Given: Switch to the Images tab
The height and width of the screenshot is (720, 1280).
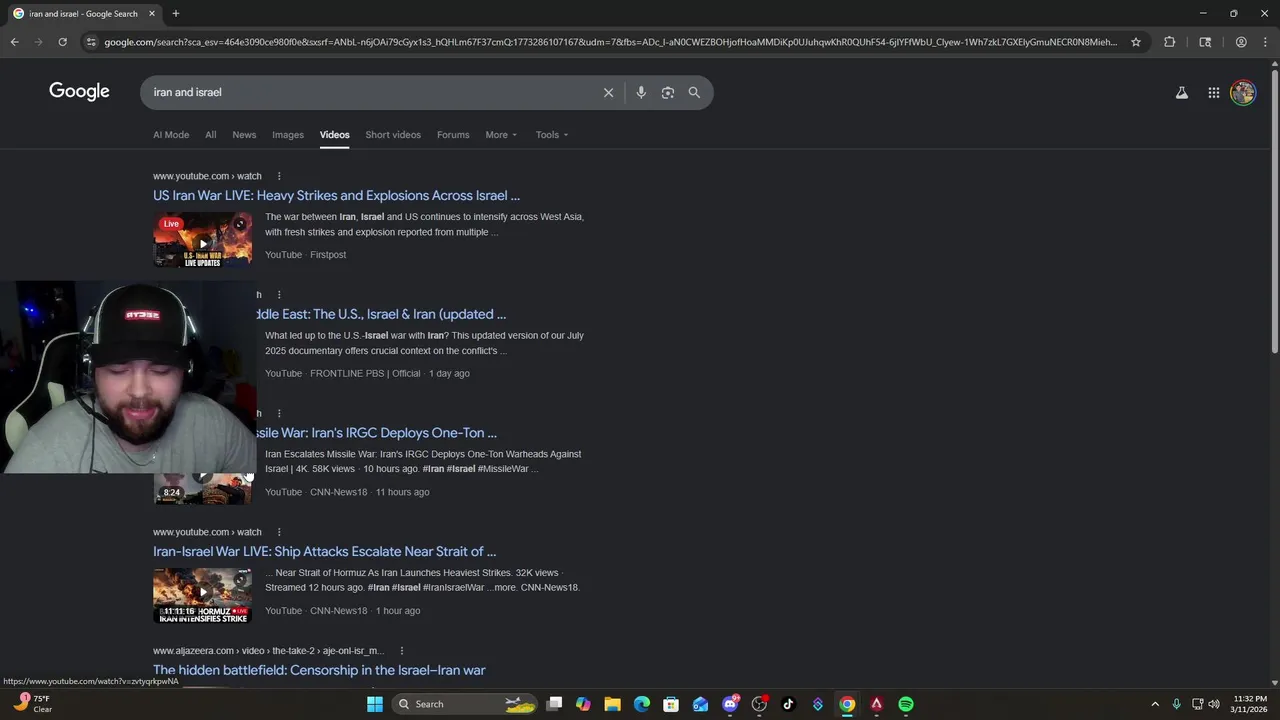Looking at the screenshot, I should click(288, 135).
